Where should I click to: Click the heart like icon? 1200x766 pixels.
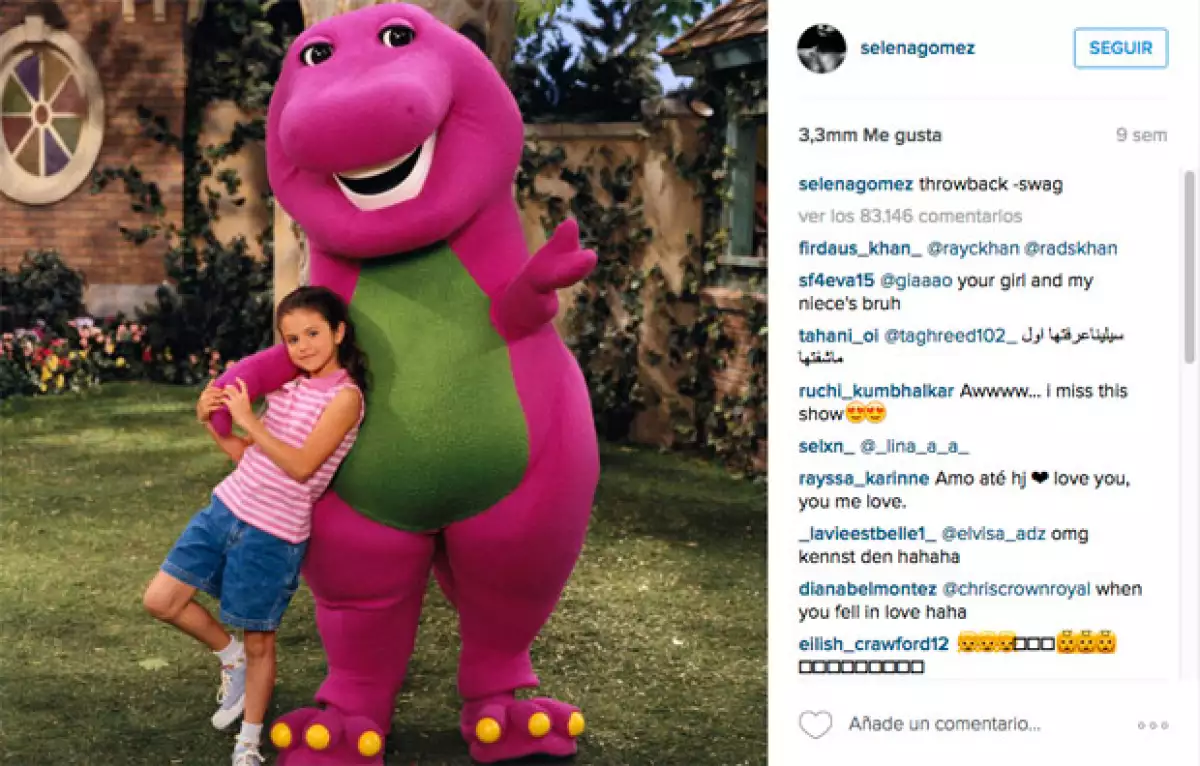click(816, 724)
